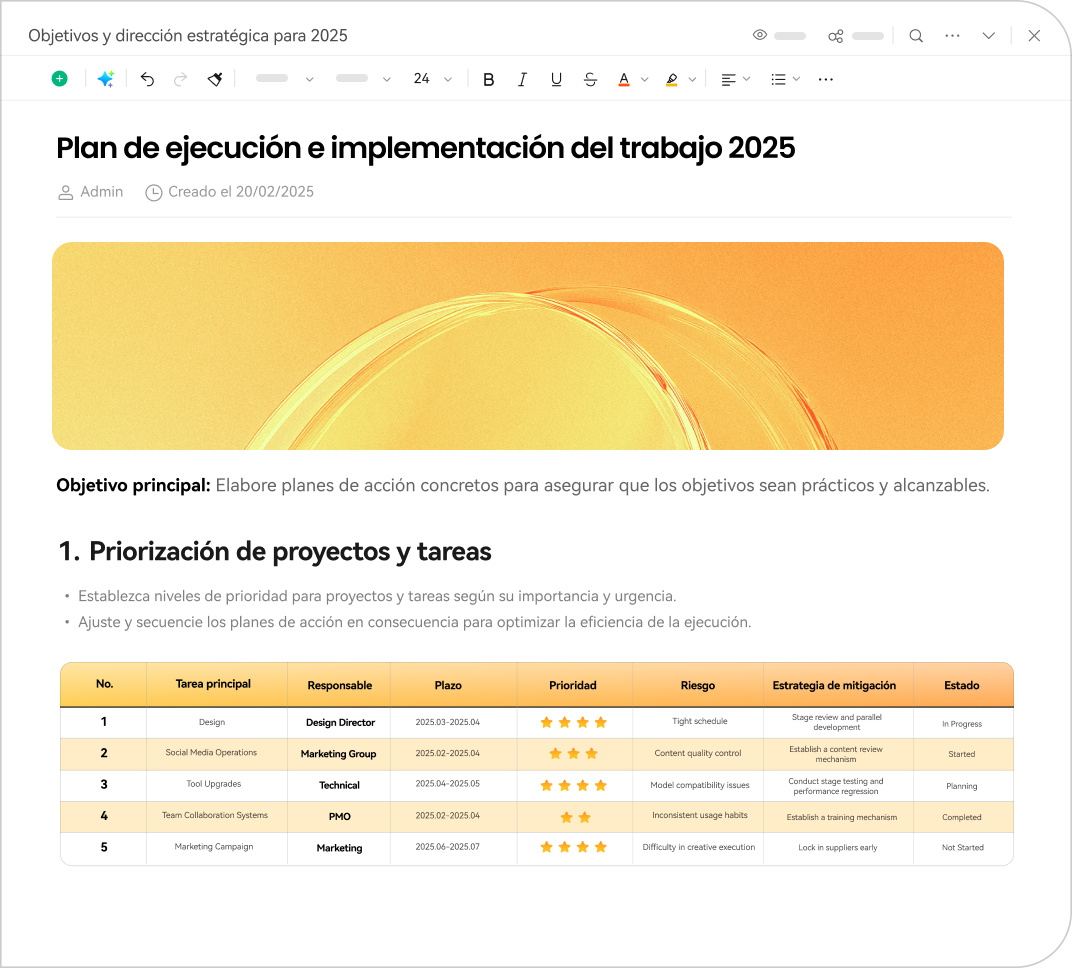Click the green add content plus icon
The height and width of the screenshot is (968, 1072).
[60, 79]
